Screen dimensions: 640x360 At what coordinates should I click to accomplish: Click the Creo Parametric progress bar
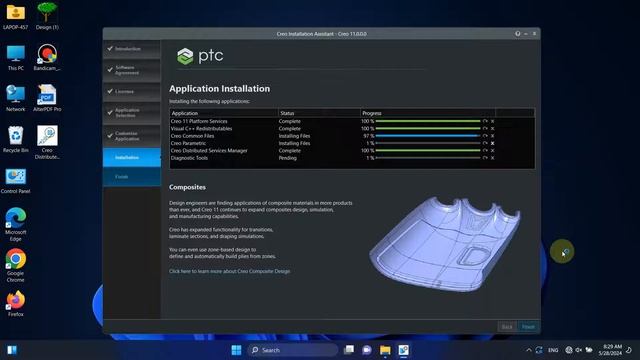[x=428, y=143]
